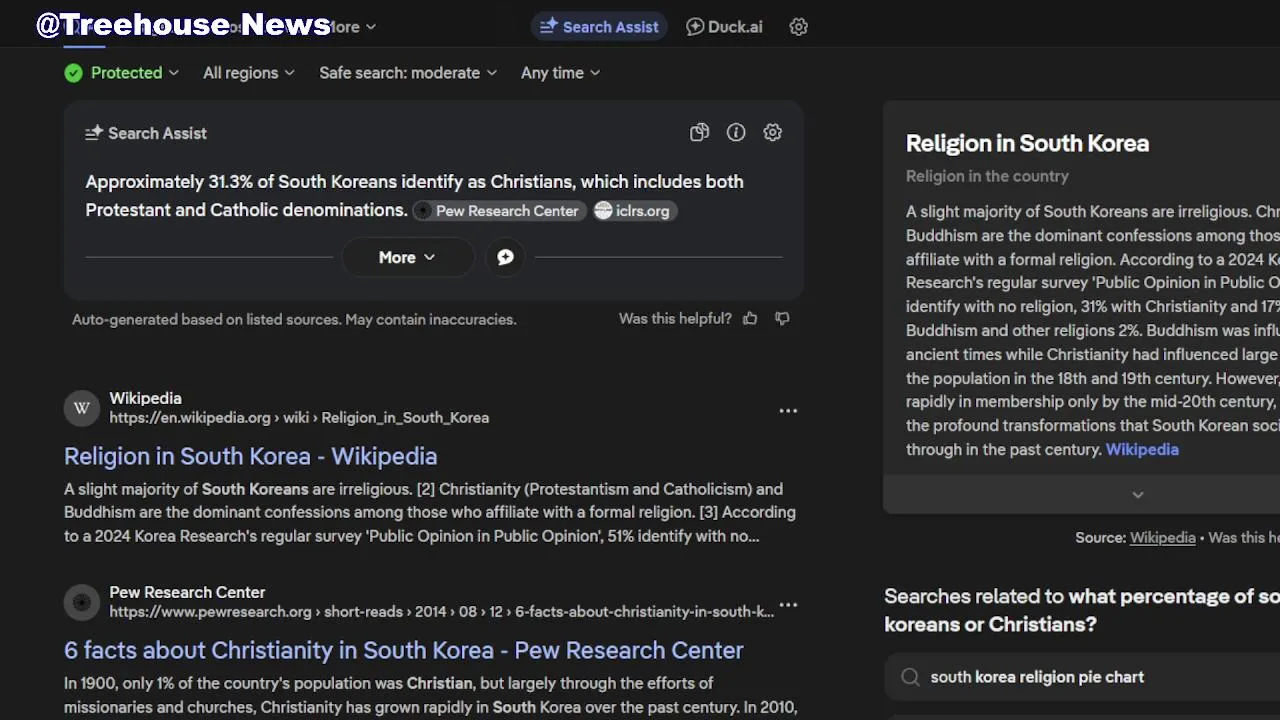Open Search Assist in the top bar
Screen dimensions: 1280x720
pyautogui.click(x=599, y=27)
